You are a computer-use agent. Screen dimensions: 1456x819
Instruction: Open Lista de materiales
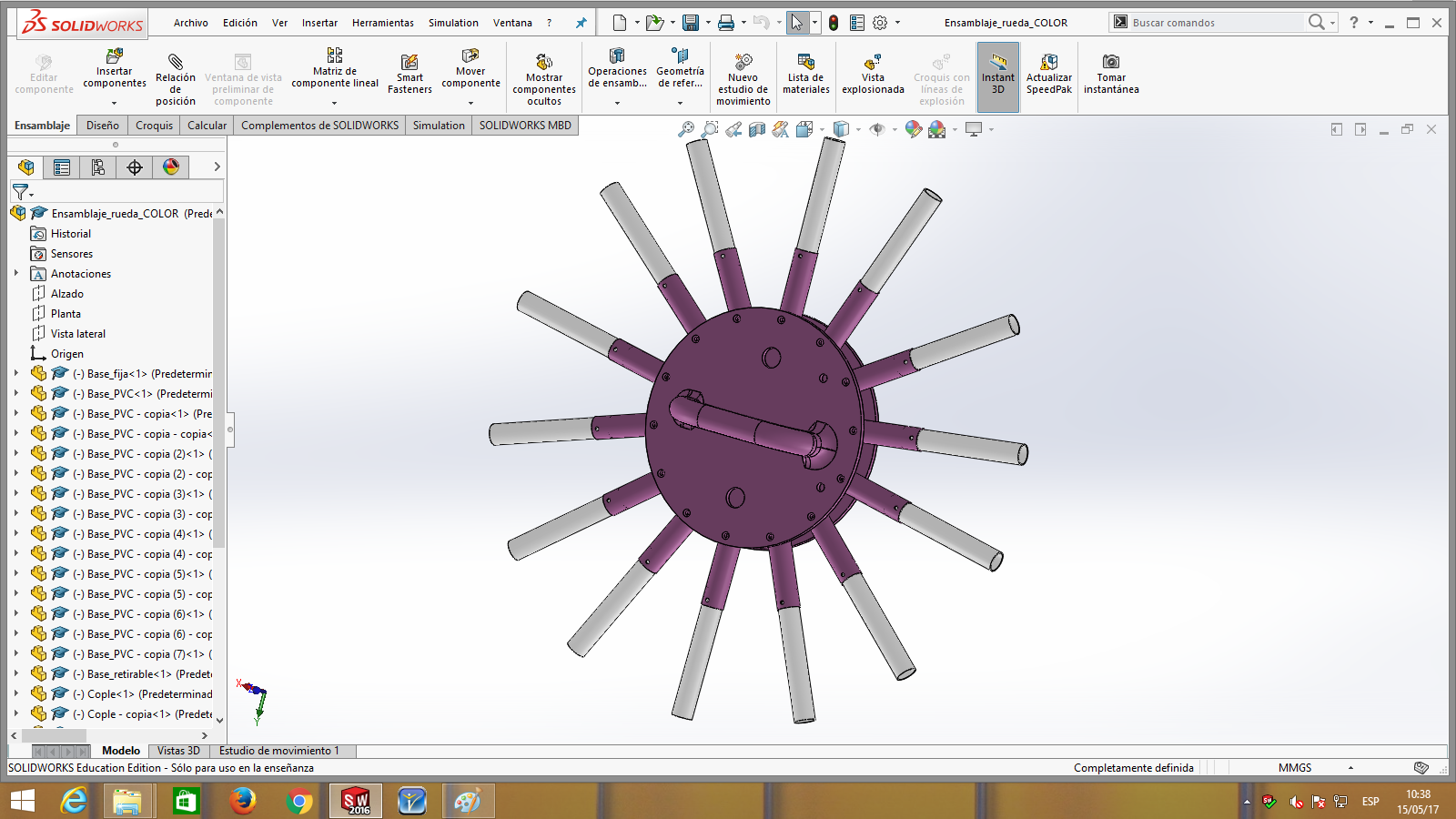[x=806, y=75]
